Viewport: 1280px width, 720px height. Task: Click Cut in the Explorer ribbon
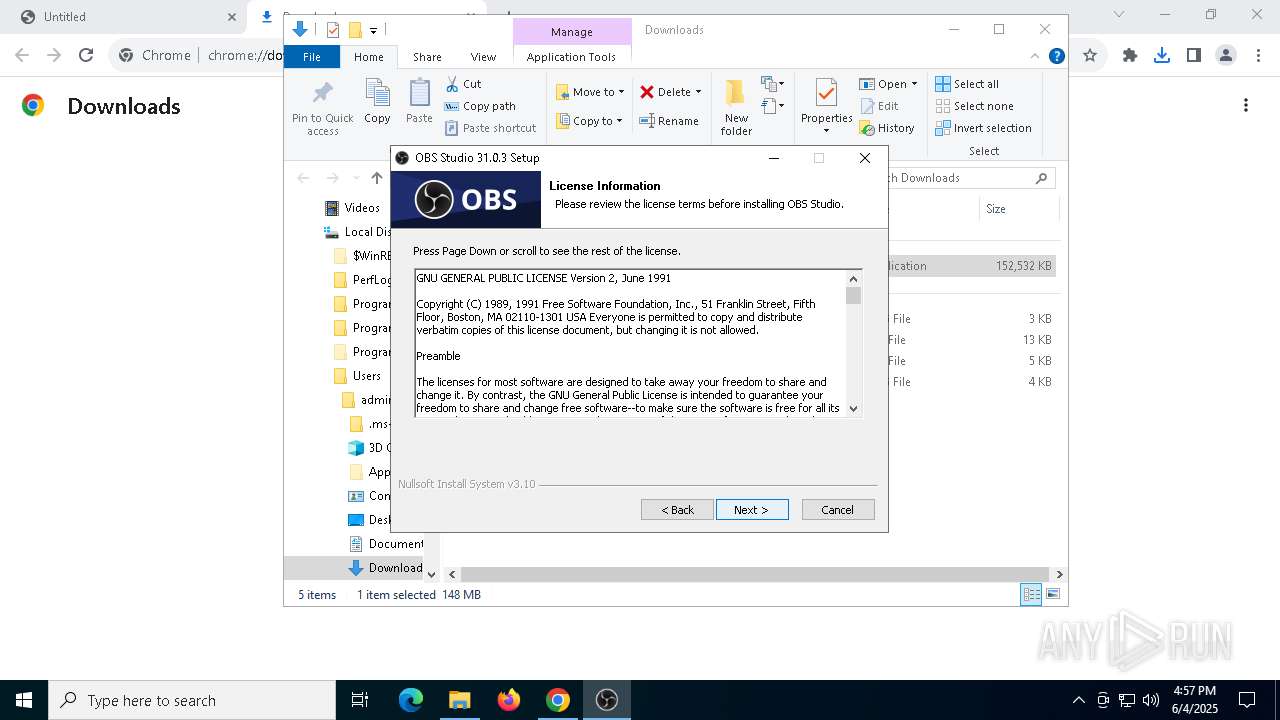pyautogui.click(x=464, y=84)
